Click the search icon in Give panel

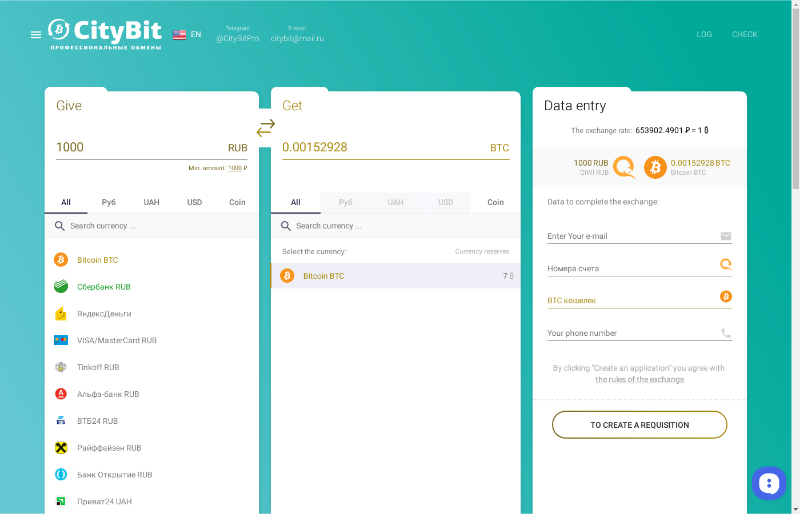(60, 226)
